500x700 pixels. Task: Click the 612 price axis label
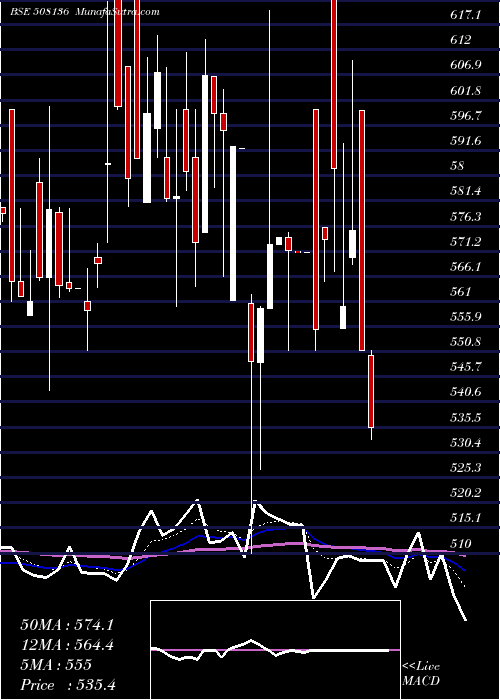(x=461, y=40)
